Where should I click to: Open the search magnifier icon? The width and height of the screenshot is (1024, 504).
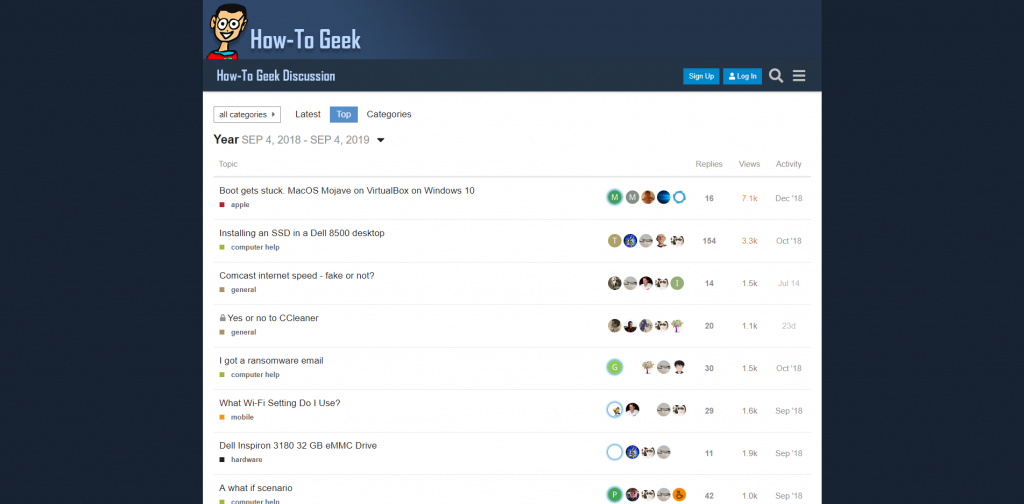click(x=776, y=76)
